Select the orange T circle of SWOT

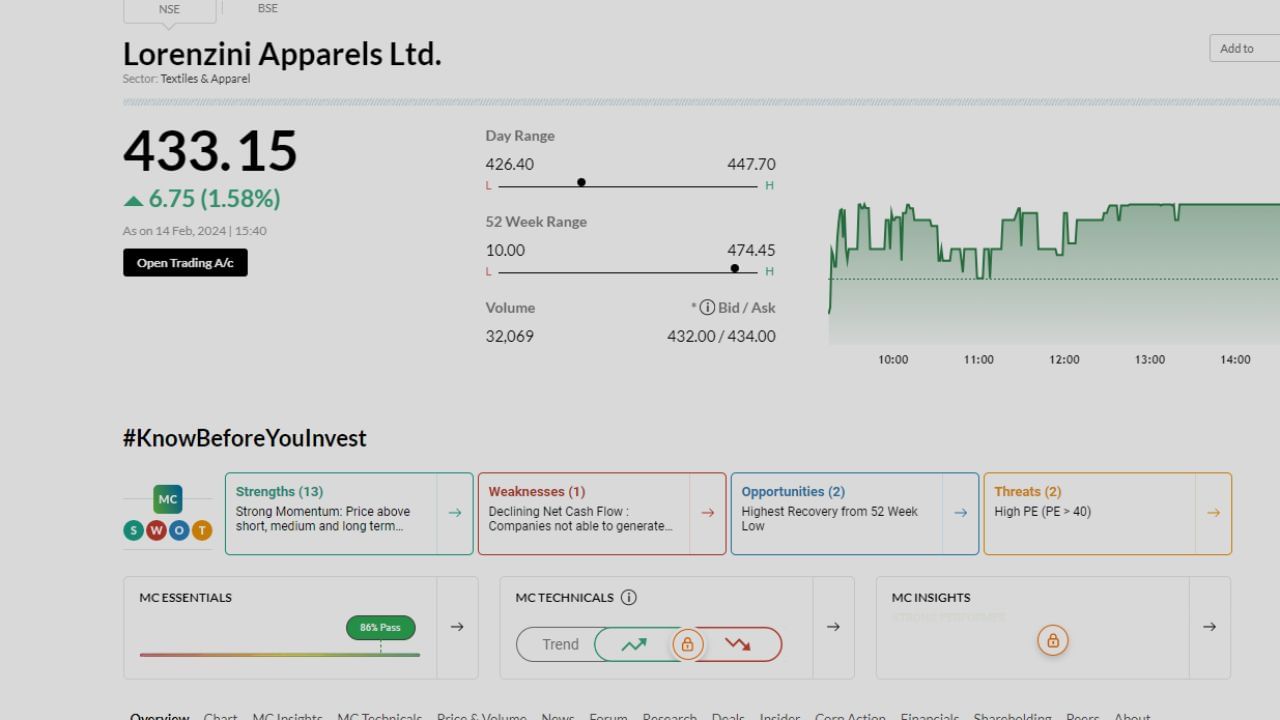(202, 531)
